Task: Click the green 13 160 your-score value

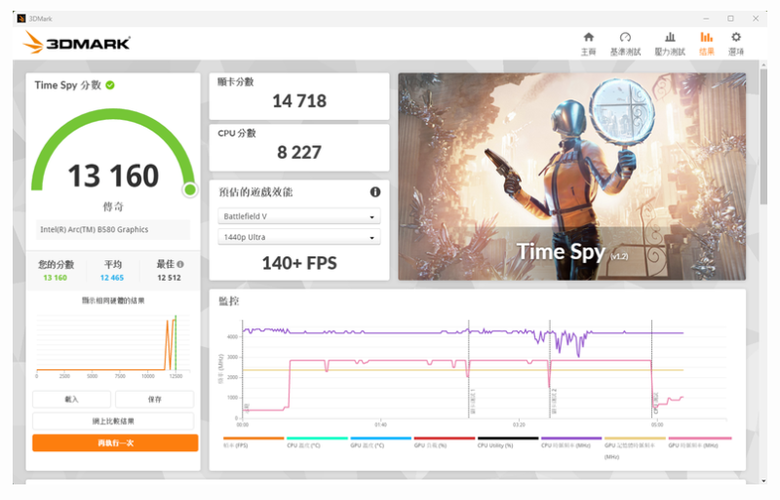Action: point(55,278)
